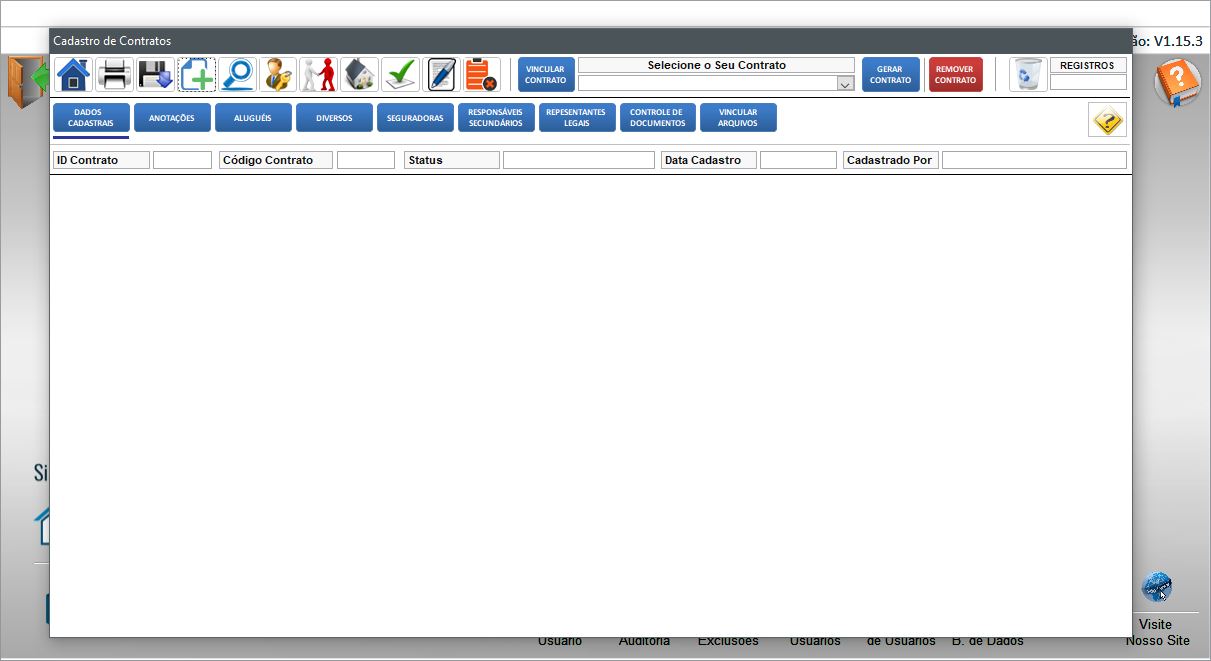The height and width of the screenshot is (661, 1211).
Task: Switch to the Anotações tab
Action: [x=172, y=118]
